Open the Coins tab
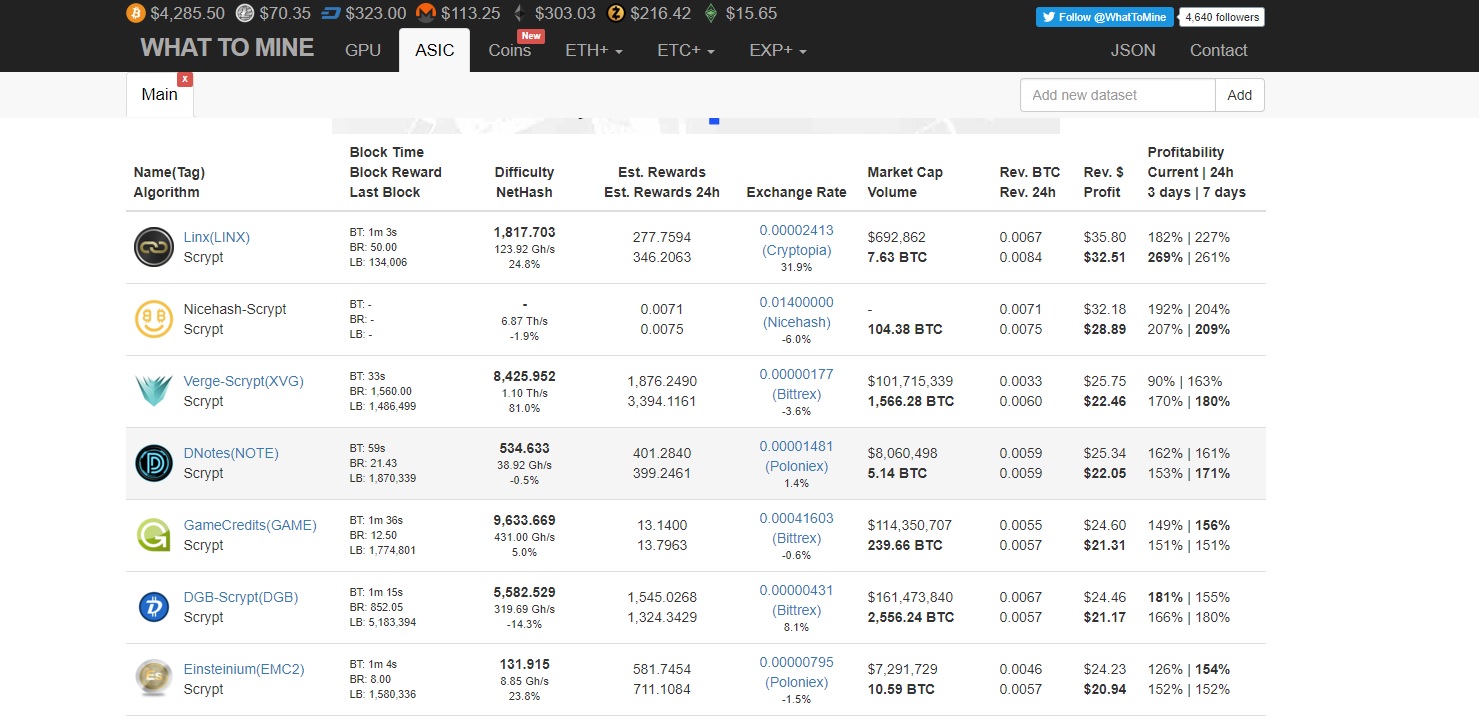The width and height of the screenshot is (1479, 724). click(x=510, y=50)
